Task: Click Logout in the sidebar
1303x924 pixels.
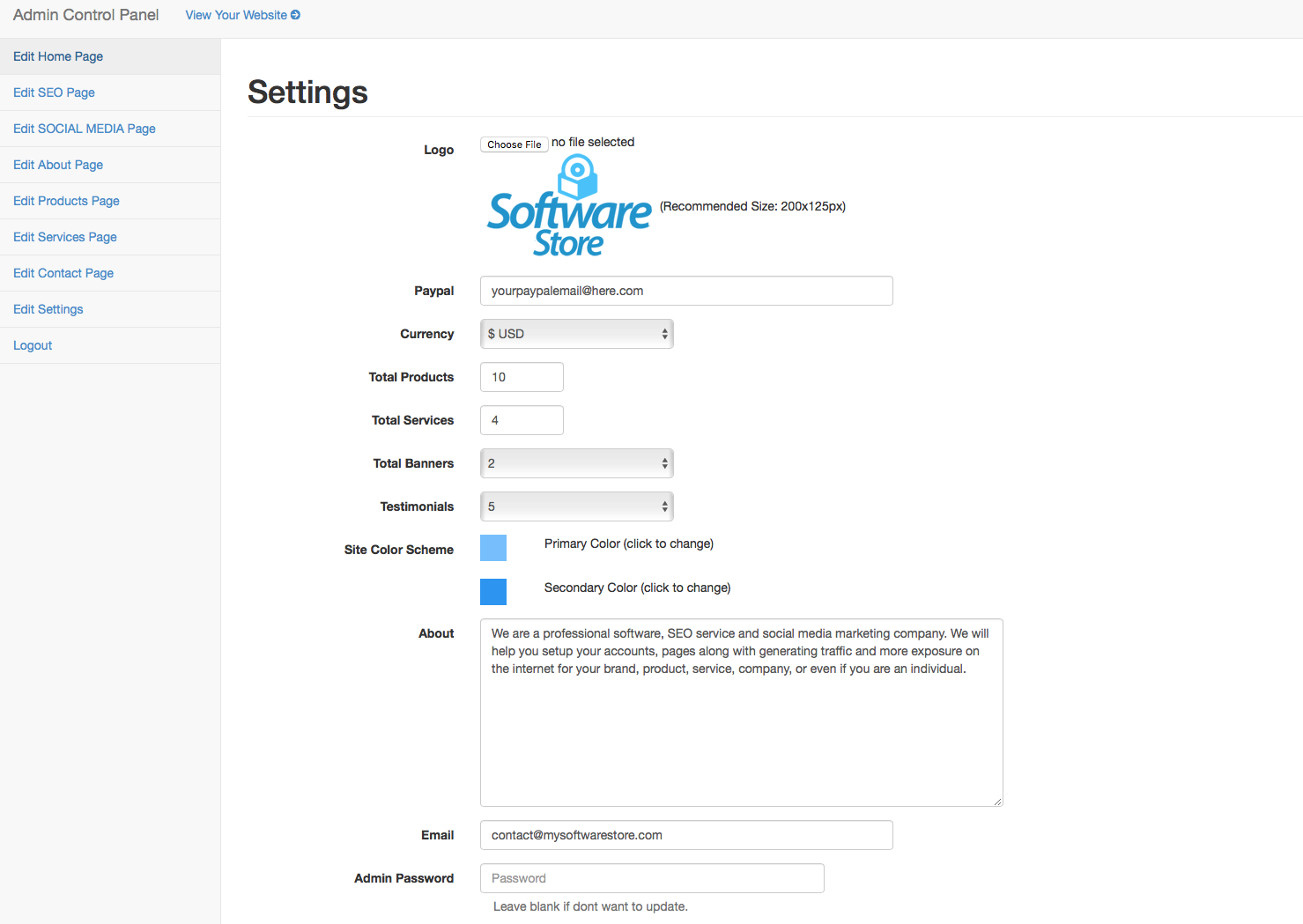Action: (110, 345)
